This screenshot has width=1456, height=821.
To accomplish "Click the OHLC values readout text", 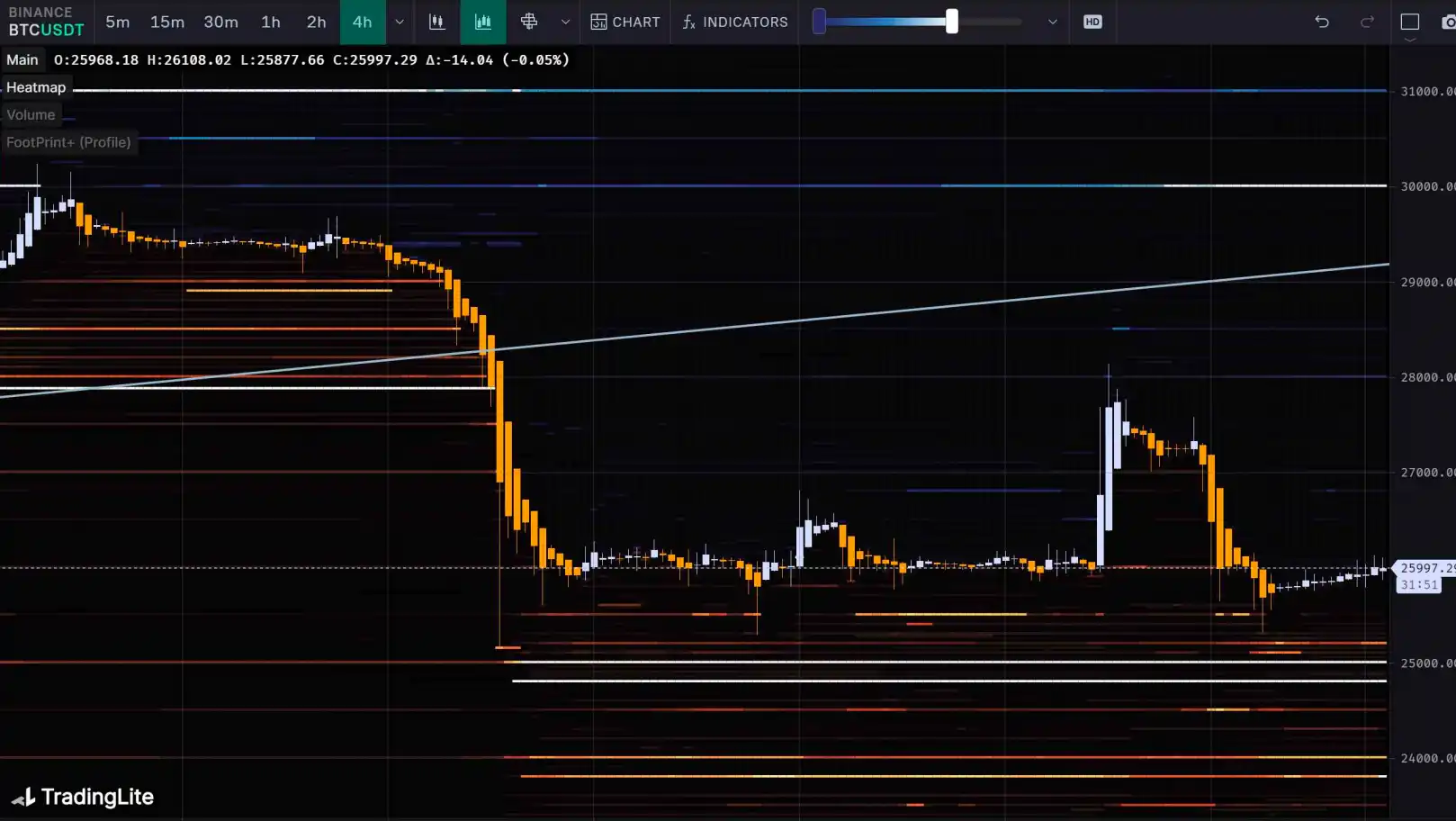I will click(311, 59).
